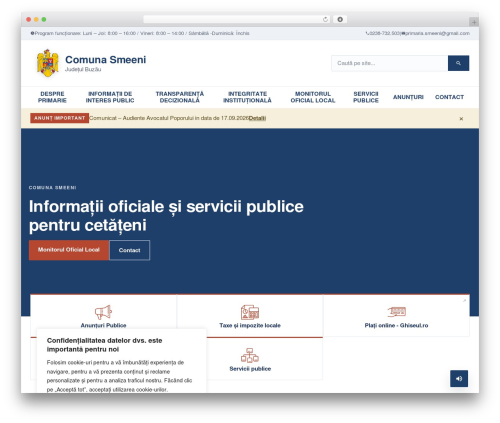
Task: Click the Comuna Smeeni site title
Action: click(x=105, y=60)
